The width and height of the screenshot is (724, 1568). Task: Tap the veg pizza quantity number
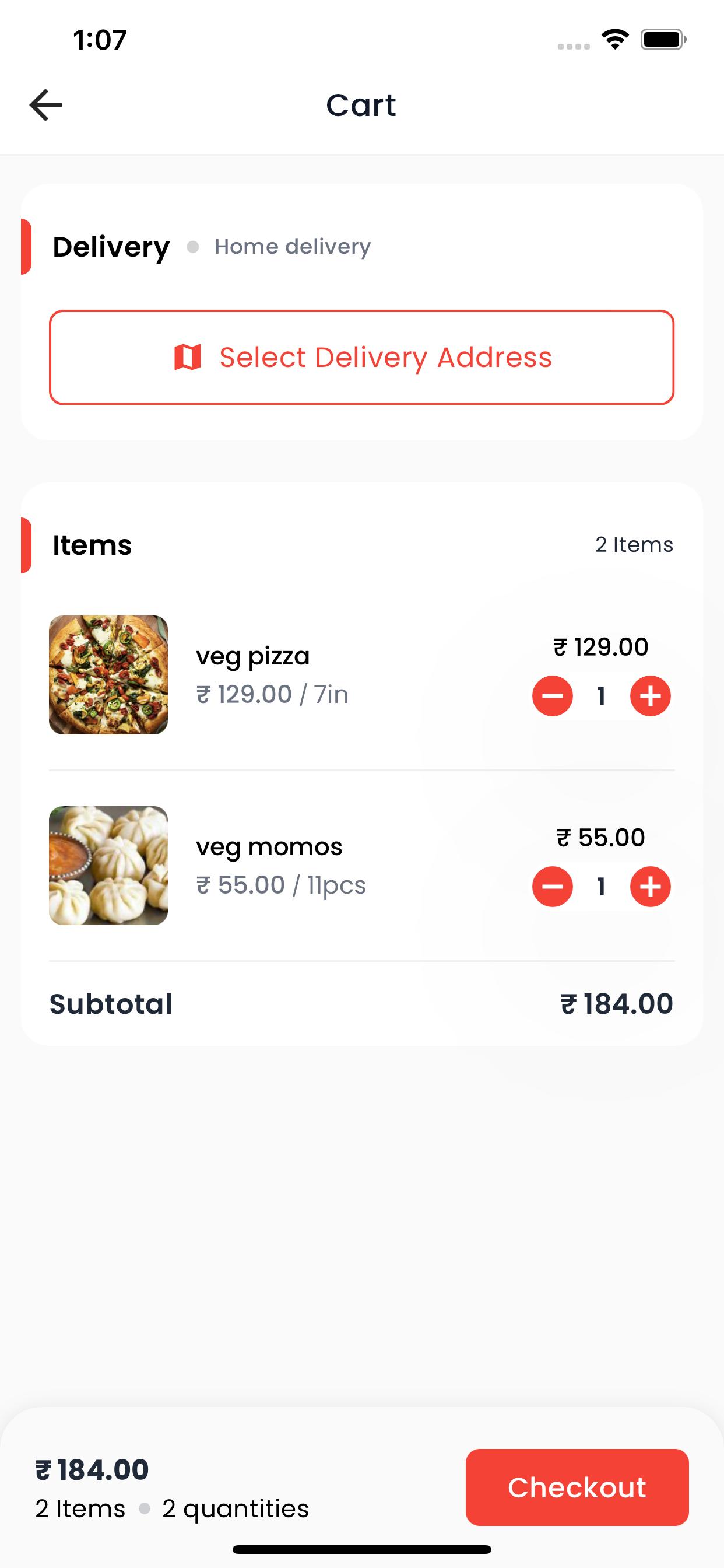[601, 696]
